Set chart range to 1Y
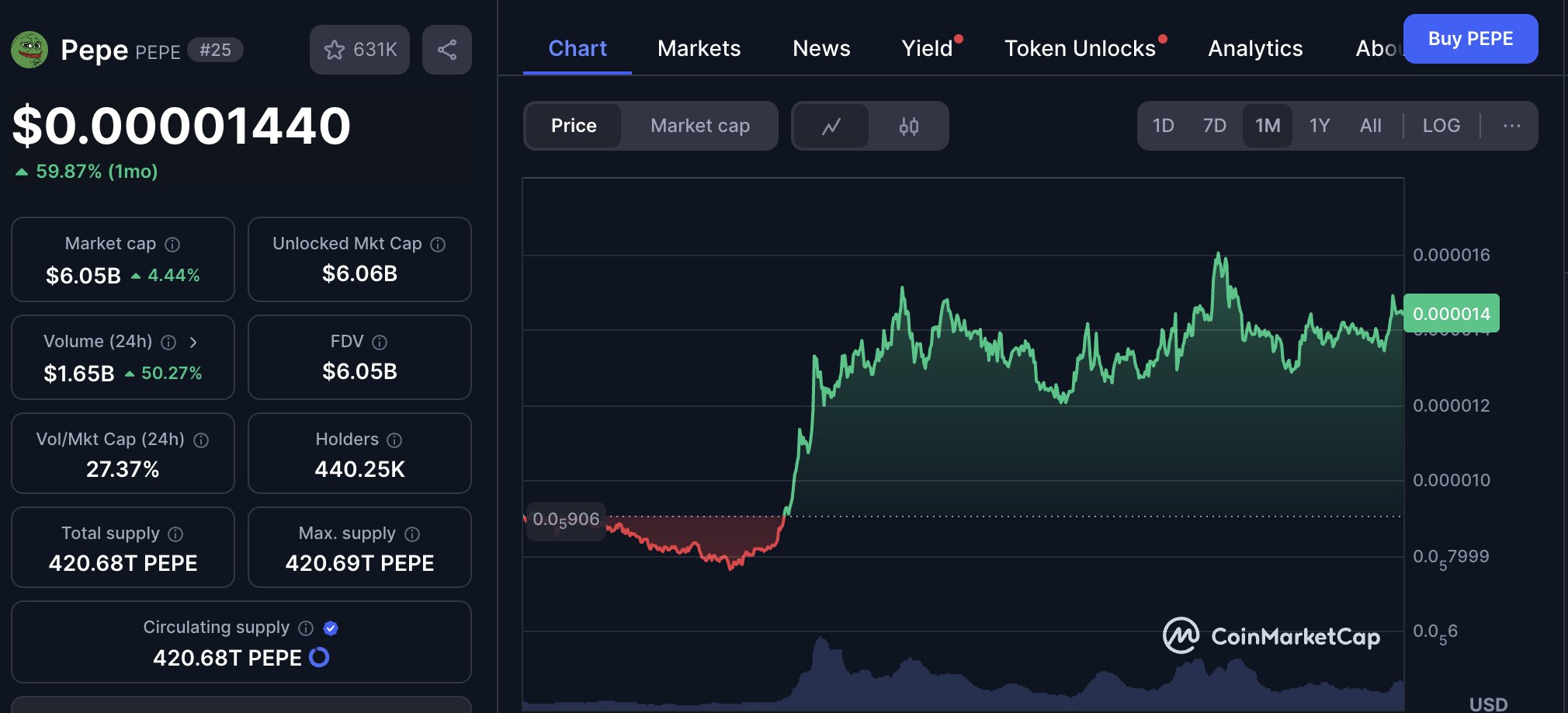Image resolution: width=1568 pixels, height=713 pixels. click(1320, 126)
